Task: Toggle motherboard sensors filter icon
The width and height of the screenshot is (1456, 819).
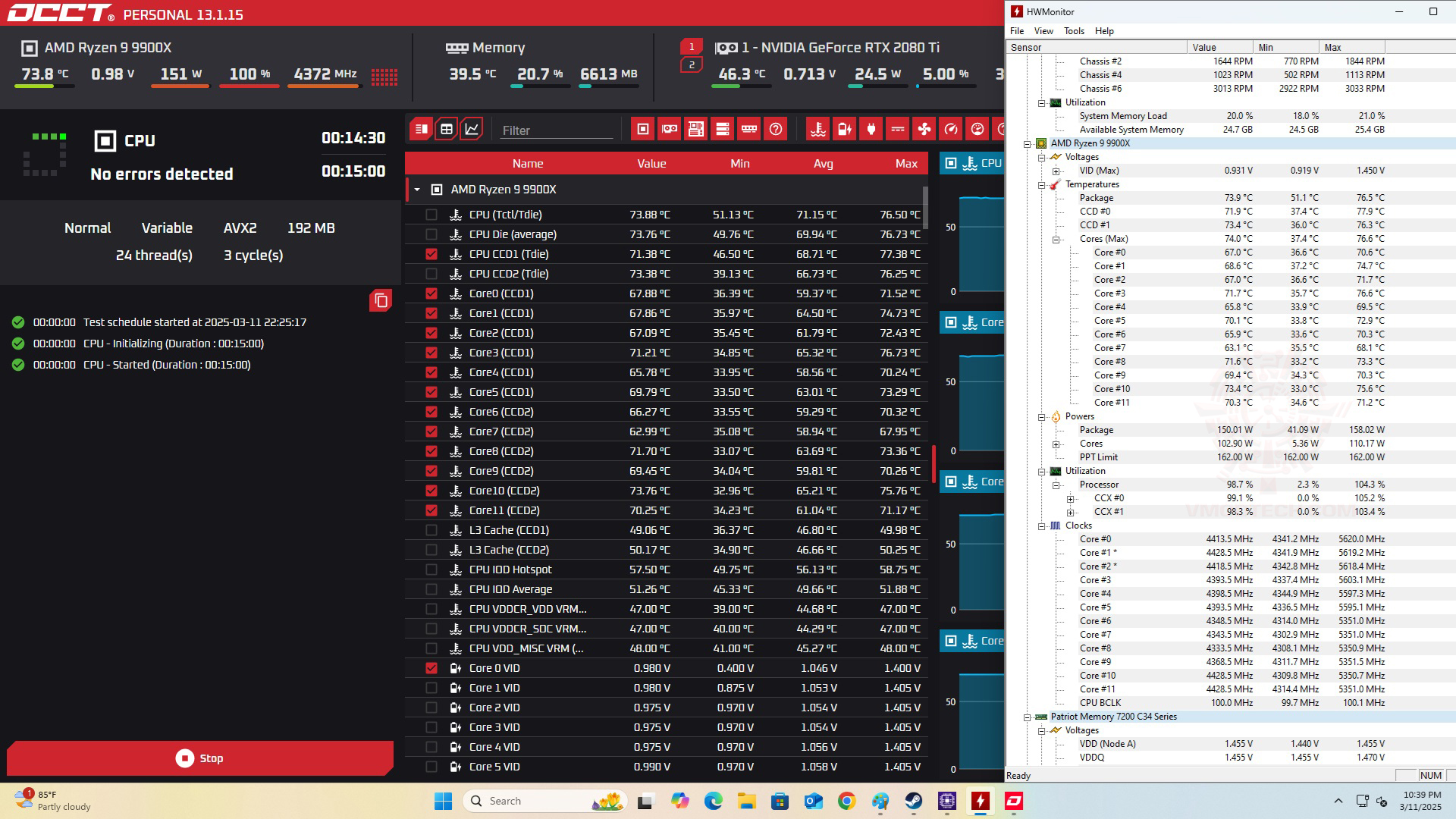Action: tap(695, 129)
